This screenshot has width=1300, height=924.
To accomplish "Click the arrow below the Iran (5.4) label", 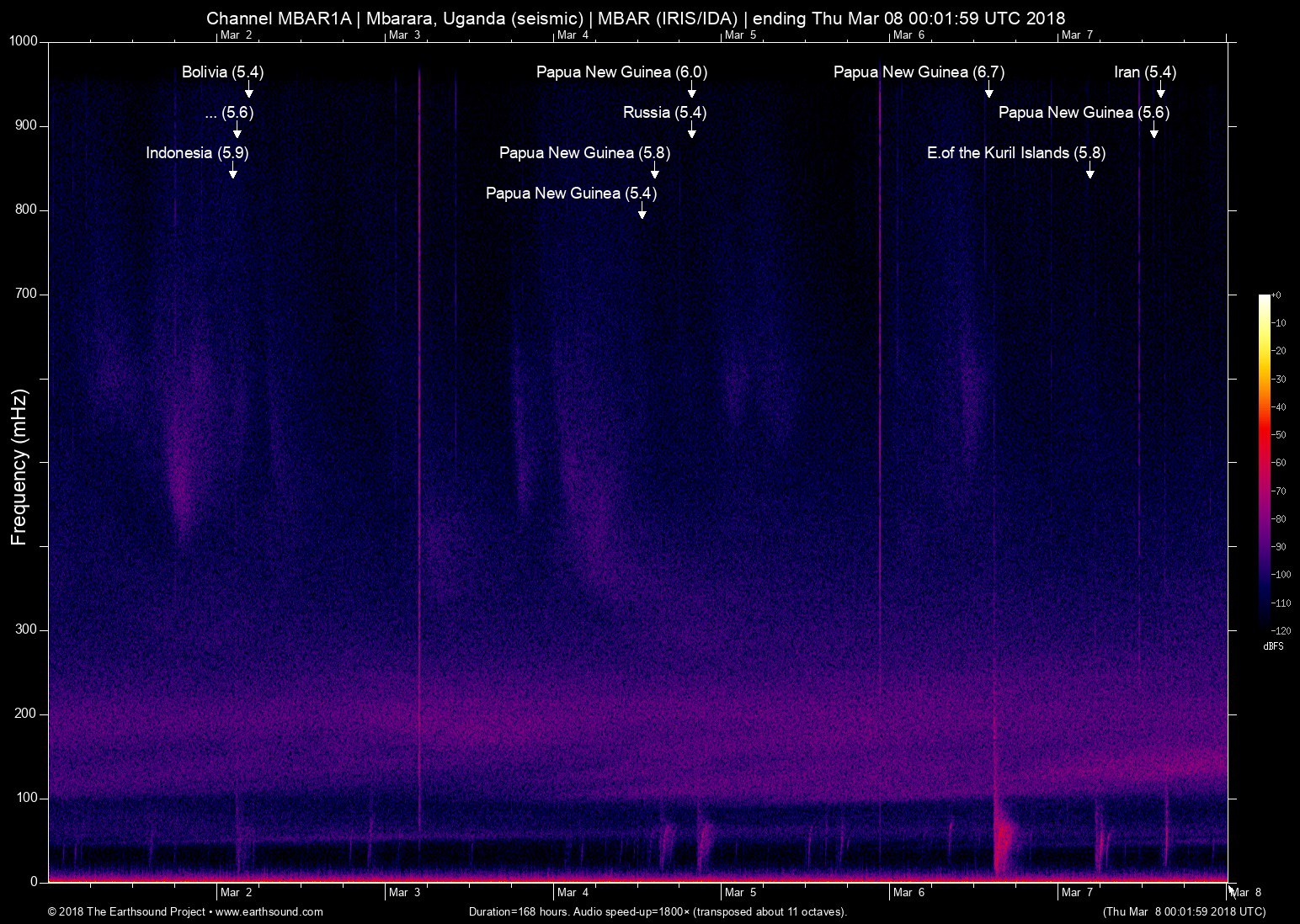I will pos(1161,90).
